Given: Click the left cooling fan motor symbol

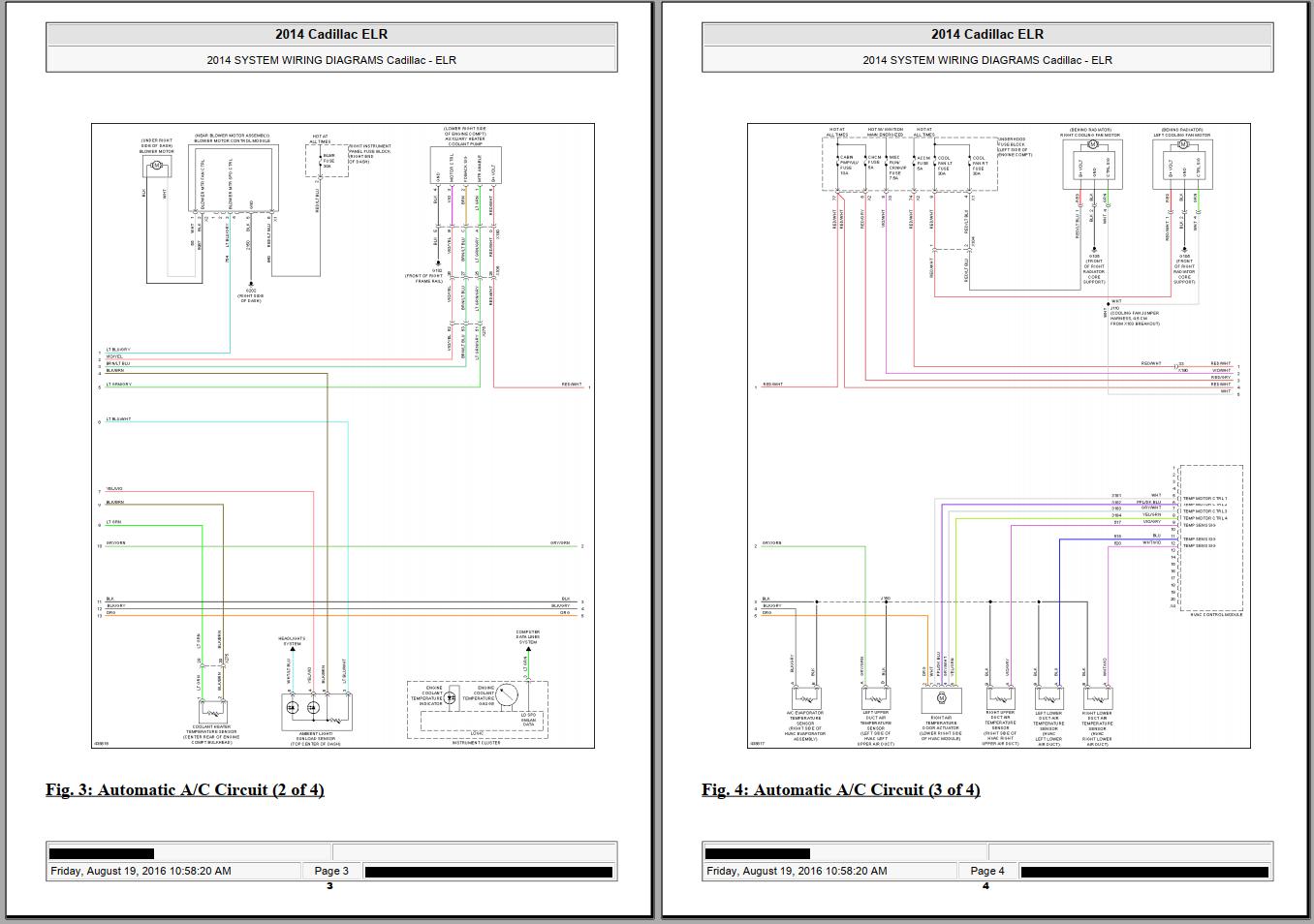Looking at the screenshot, I should (x=1181, y=145).
